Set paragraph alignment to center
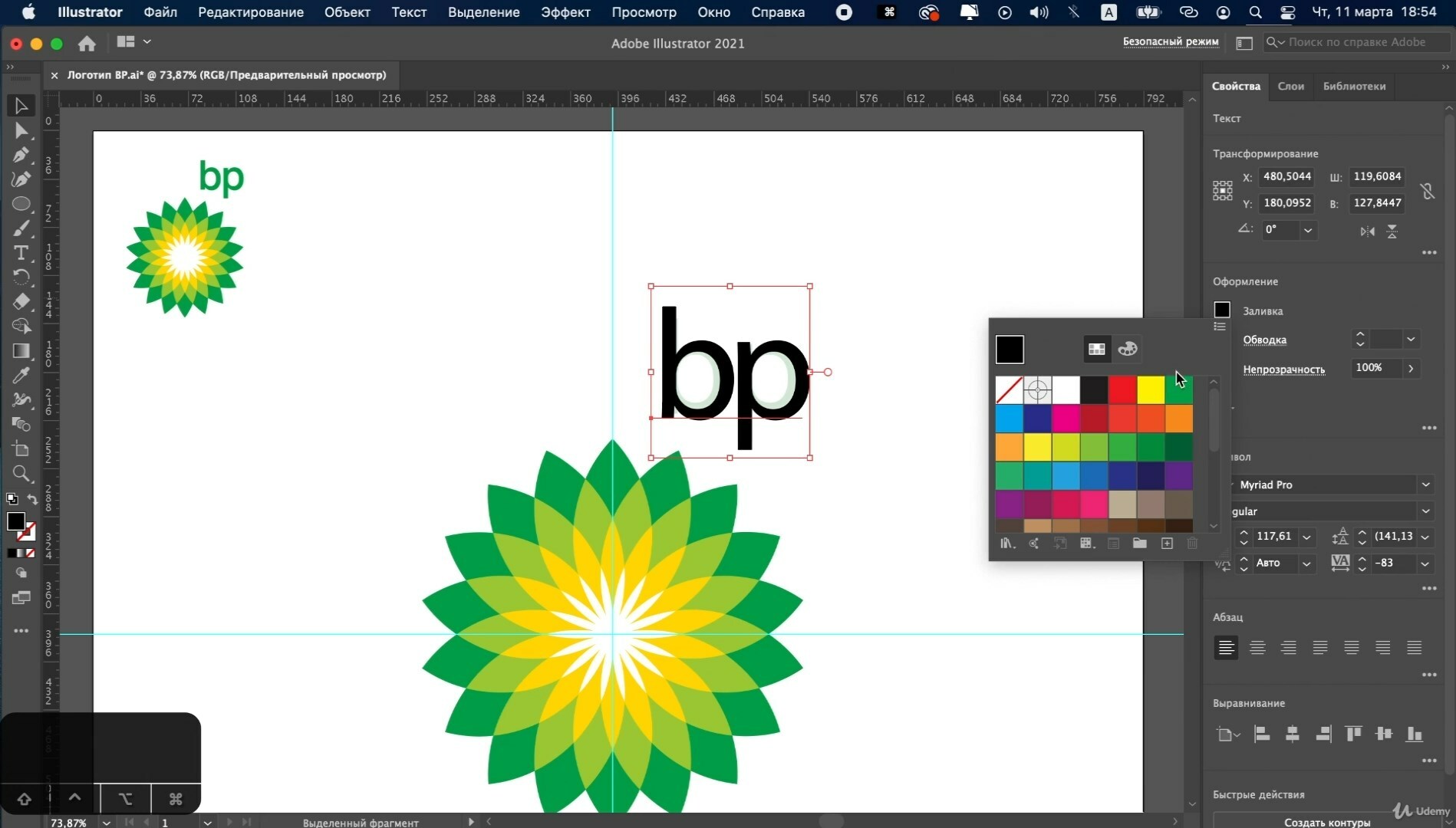The image size is (1456, 828). coord(1257,648)
